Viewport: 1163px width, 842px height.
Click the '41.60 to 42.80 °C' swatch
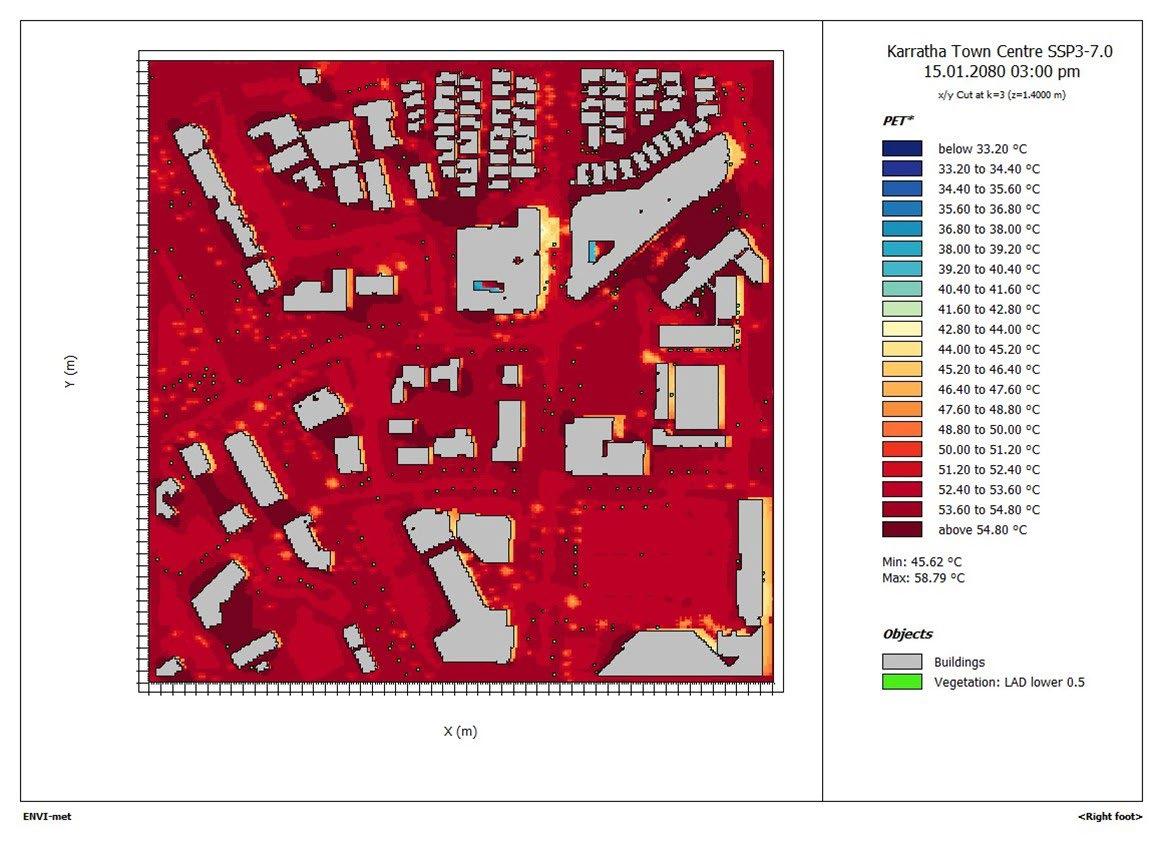coord(902,309)
